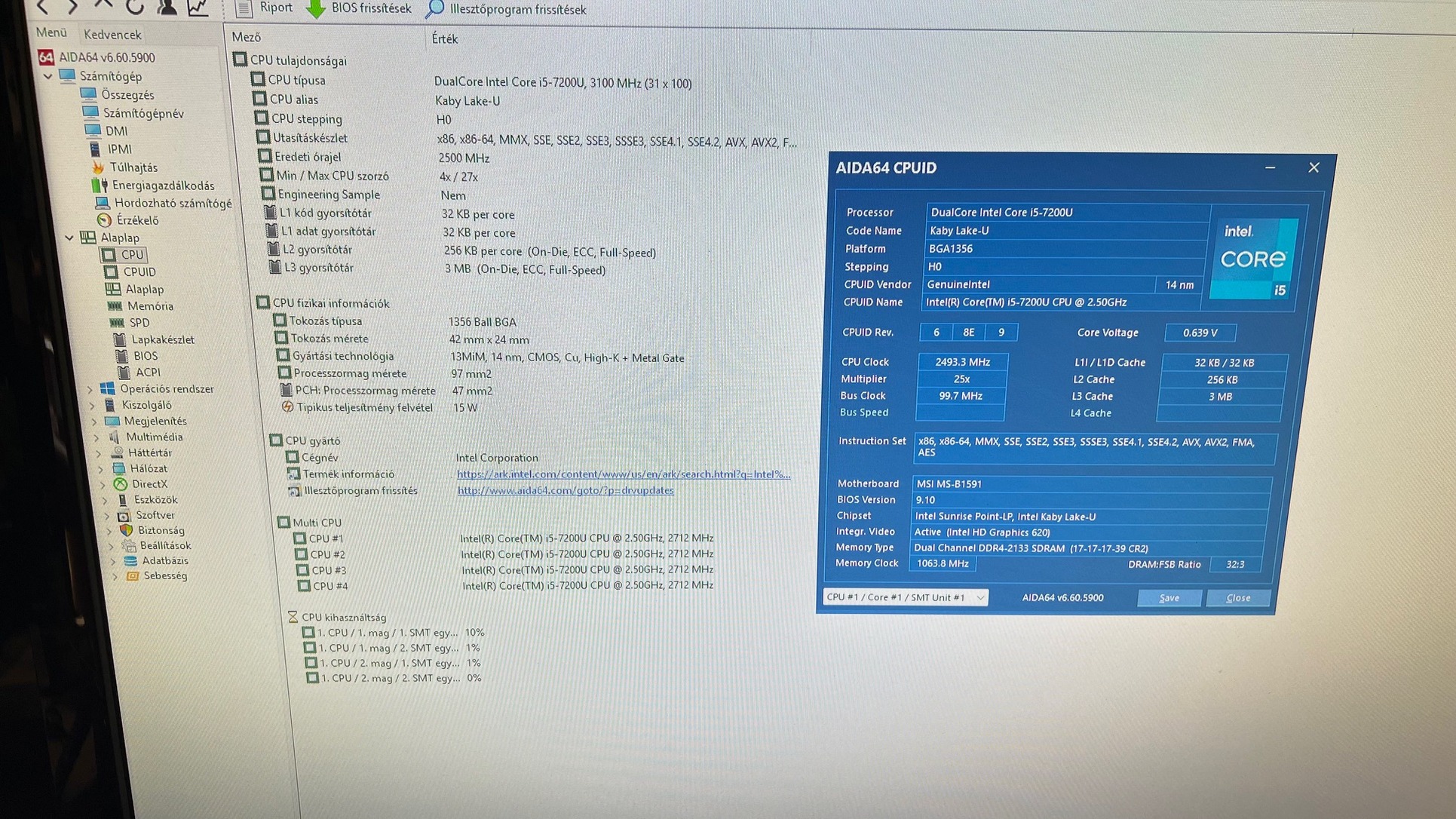Screen dimensions: 1456x819
Task: Open the graph chart toolbar icon
Action: pyautogui.click(x=198, y=8)
